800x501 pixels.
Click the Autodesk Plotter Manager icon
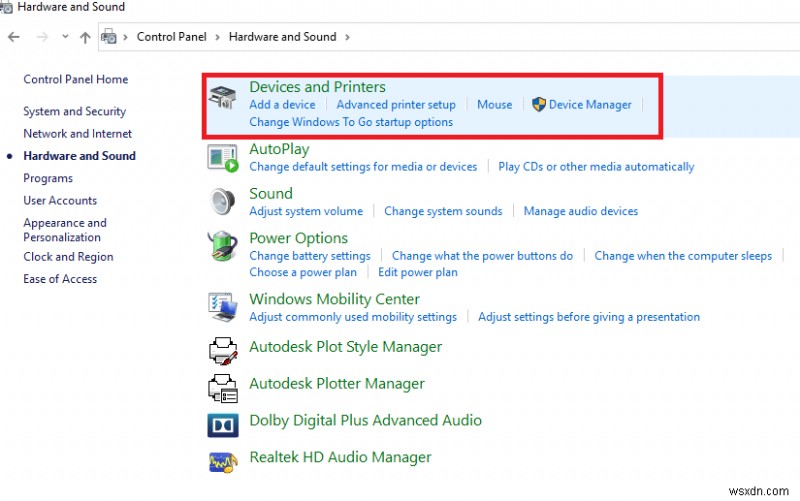point(222,386)
